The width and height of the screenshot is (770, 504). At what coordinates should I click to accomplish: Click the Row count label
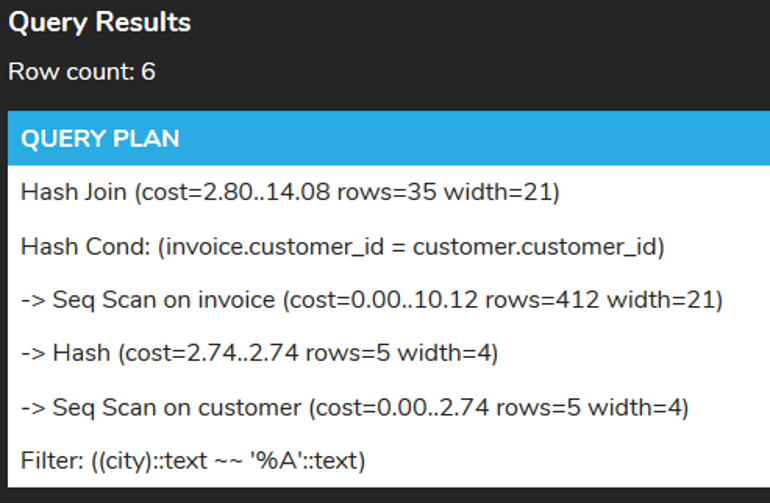(81, 72)
